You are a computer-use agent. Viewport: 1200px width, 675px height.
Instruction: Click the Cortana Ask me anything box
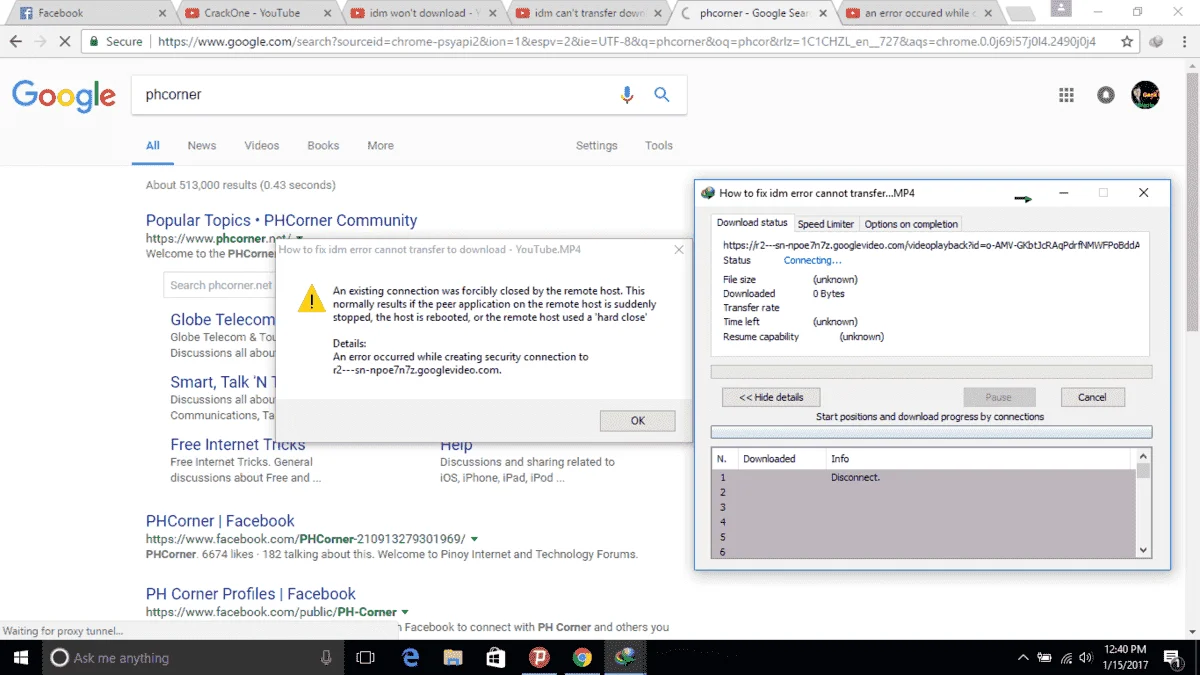click(x=192, y=657)
